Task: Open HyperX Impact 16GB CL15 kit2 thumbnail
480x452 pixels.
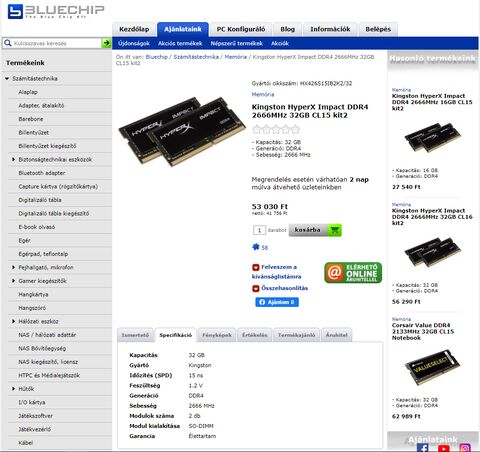Action: tap(432, 137)
